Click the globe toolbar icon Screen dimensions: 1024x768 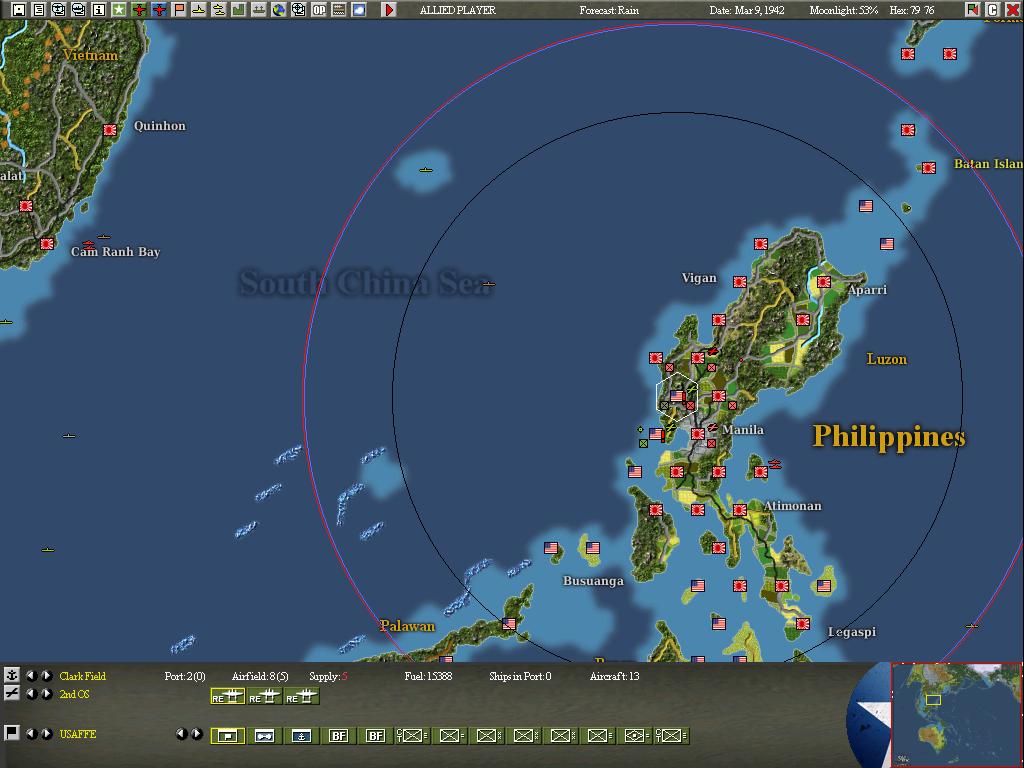(x=279, y=10)
